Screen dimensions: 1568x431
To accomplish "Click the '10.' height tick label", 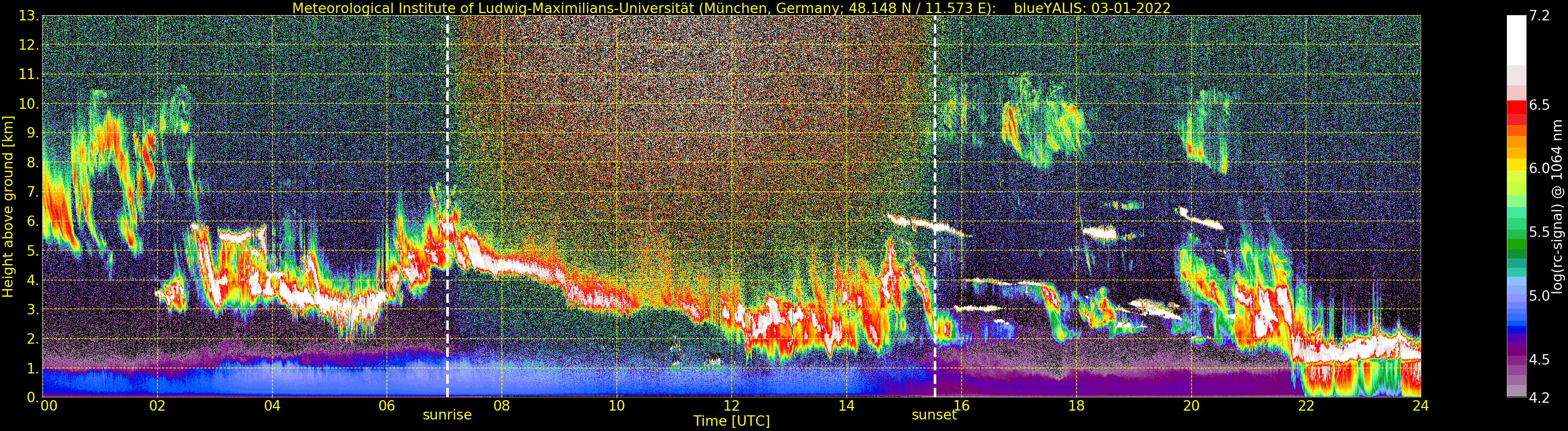I will pyautogui.click(x=29, y=104).
